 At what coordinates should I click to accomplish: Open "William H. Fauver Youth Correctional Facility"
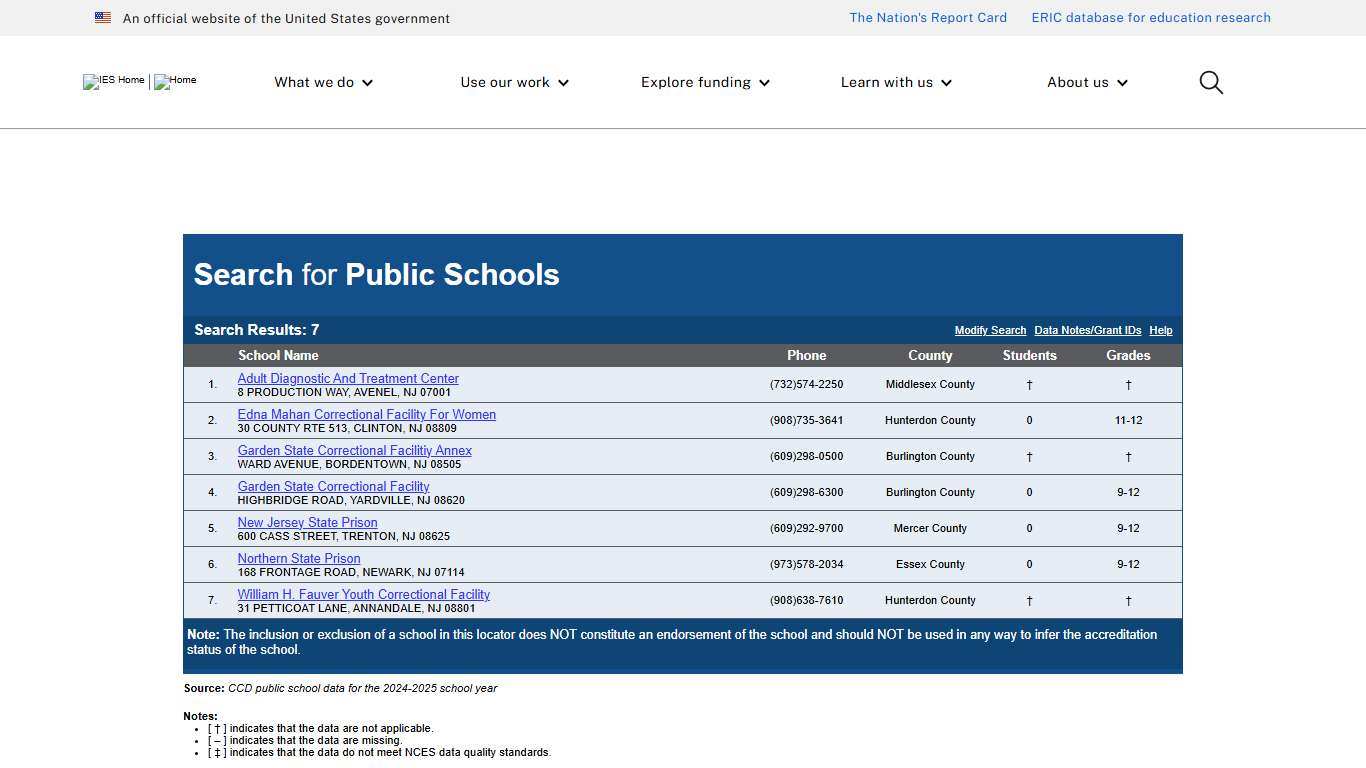click(363, 594)
